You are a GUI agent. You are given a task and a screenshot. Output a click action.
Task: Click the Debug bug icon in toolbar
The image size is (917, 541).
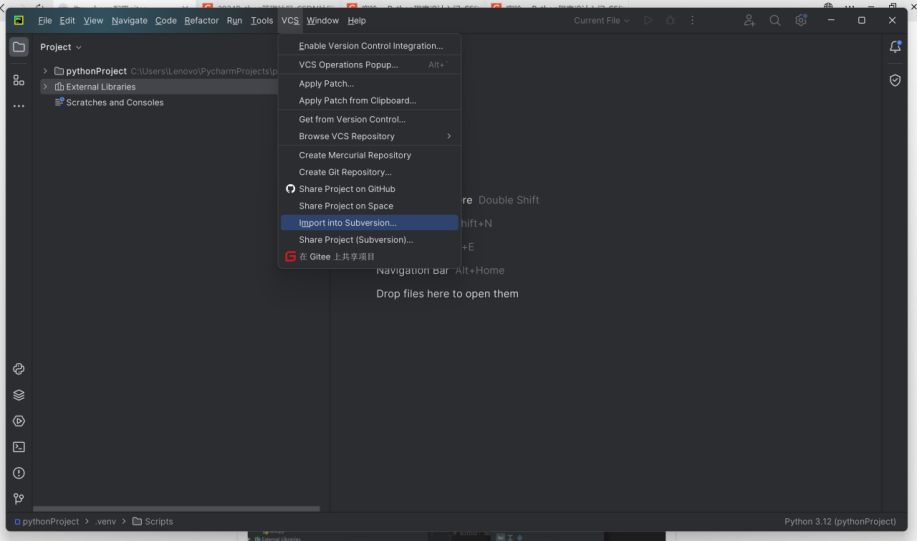(670, 20)
